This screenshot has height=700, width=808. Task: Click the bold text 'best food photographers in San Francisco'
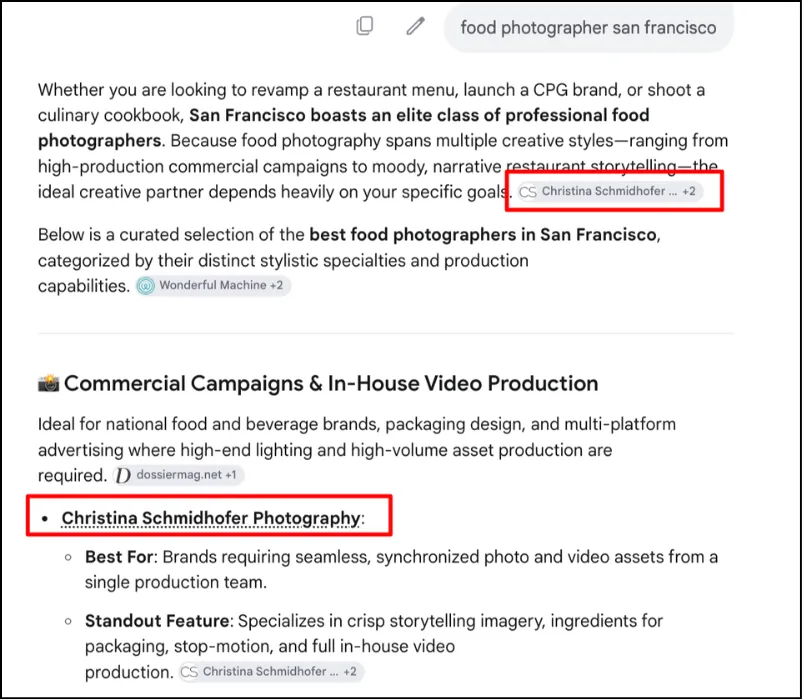click(x=483, y=235)
